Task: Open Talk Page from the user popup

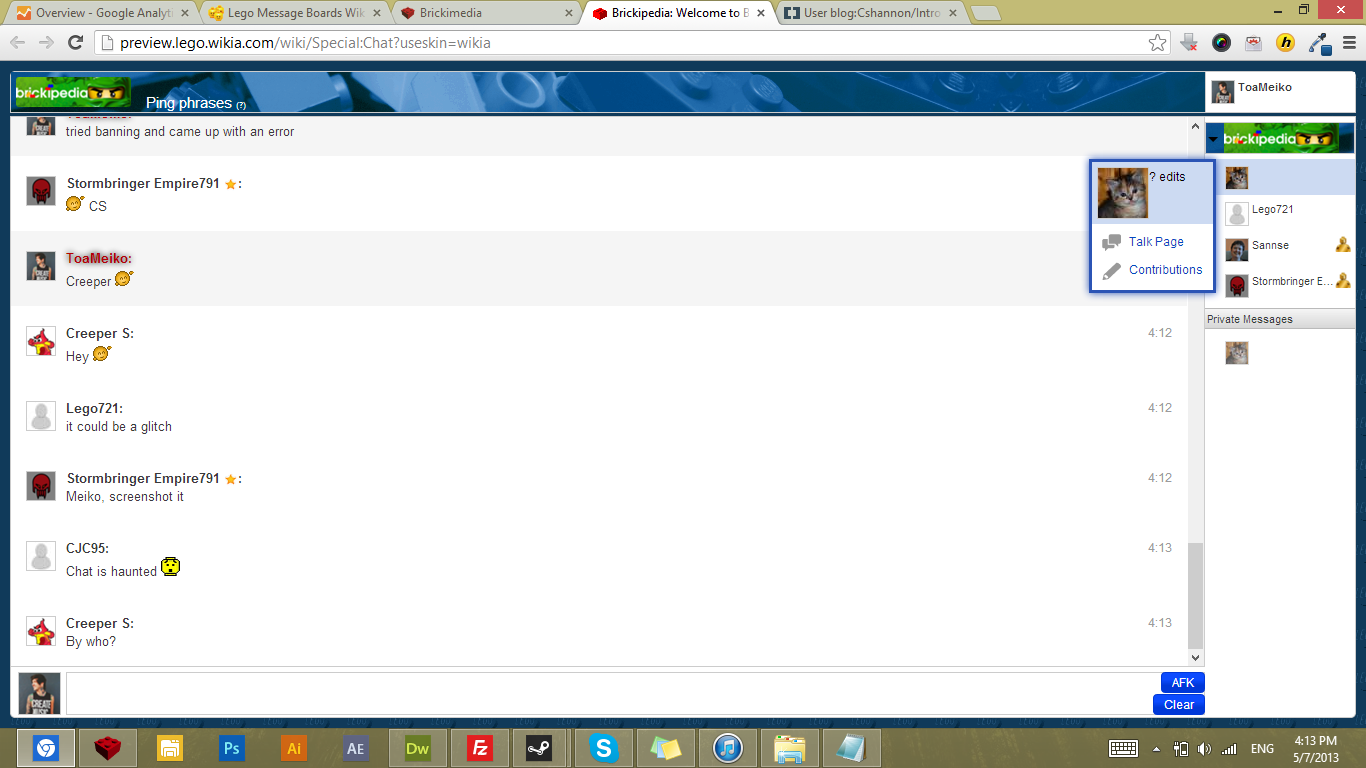Action: tap(1155, 242)
